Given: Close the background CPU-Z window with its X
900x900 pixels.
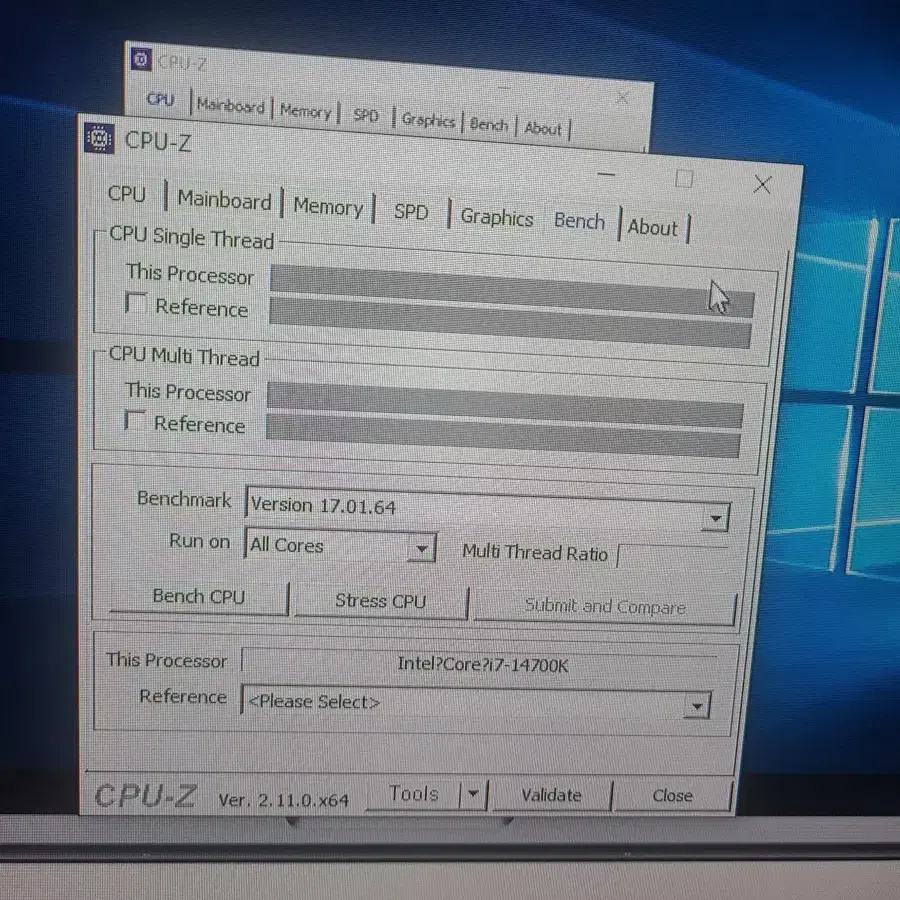Looking at the screenshot, I should click(x=622, y=97).
